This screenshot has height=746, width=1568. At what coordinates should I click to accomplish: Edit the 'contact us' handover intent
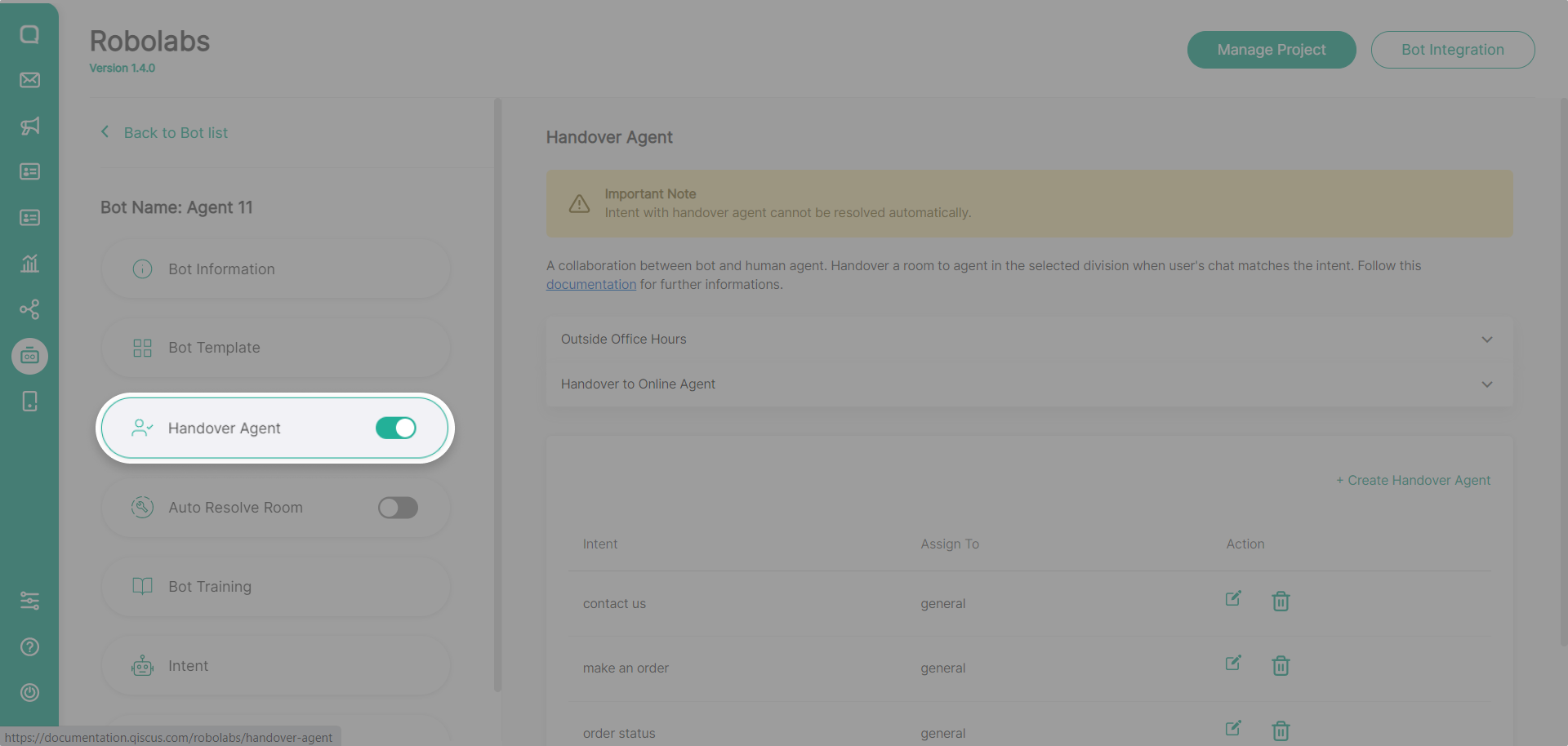pyautogui.click(x=1233, y=599)
